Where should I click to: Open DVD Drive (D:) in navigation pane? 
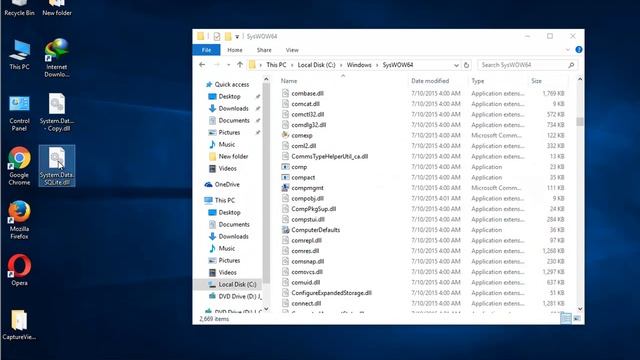tap(240, 296)
